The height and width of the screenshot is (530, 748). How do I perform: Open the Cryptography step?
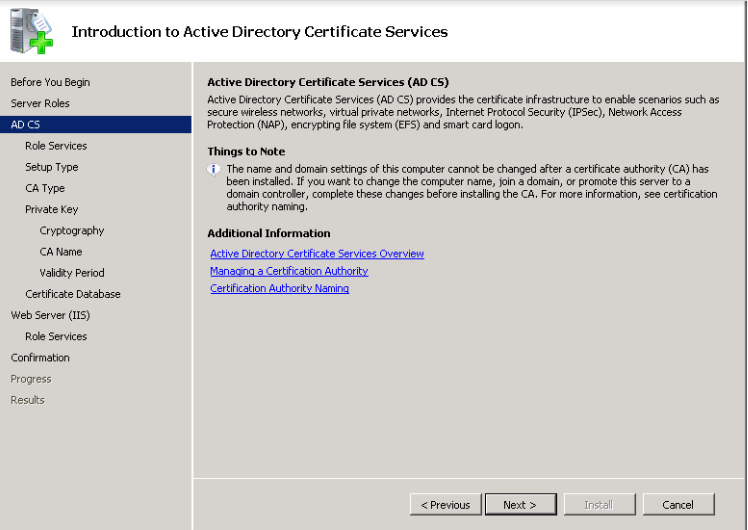[x=72, y=230]
